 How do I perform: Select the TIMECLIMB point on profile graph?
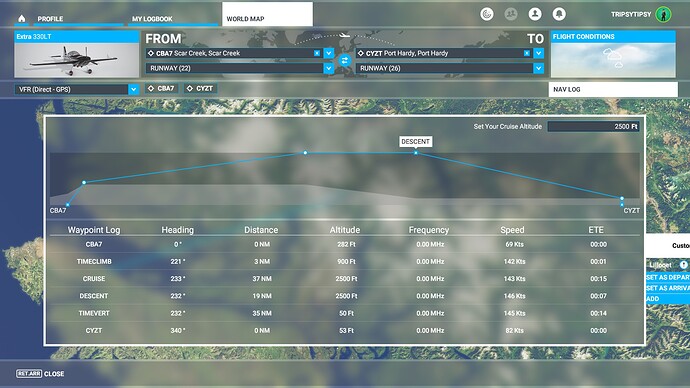[84, 182]
